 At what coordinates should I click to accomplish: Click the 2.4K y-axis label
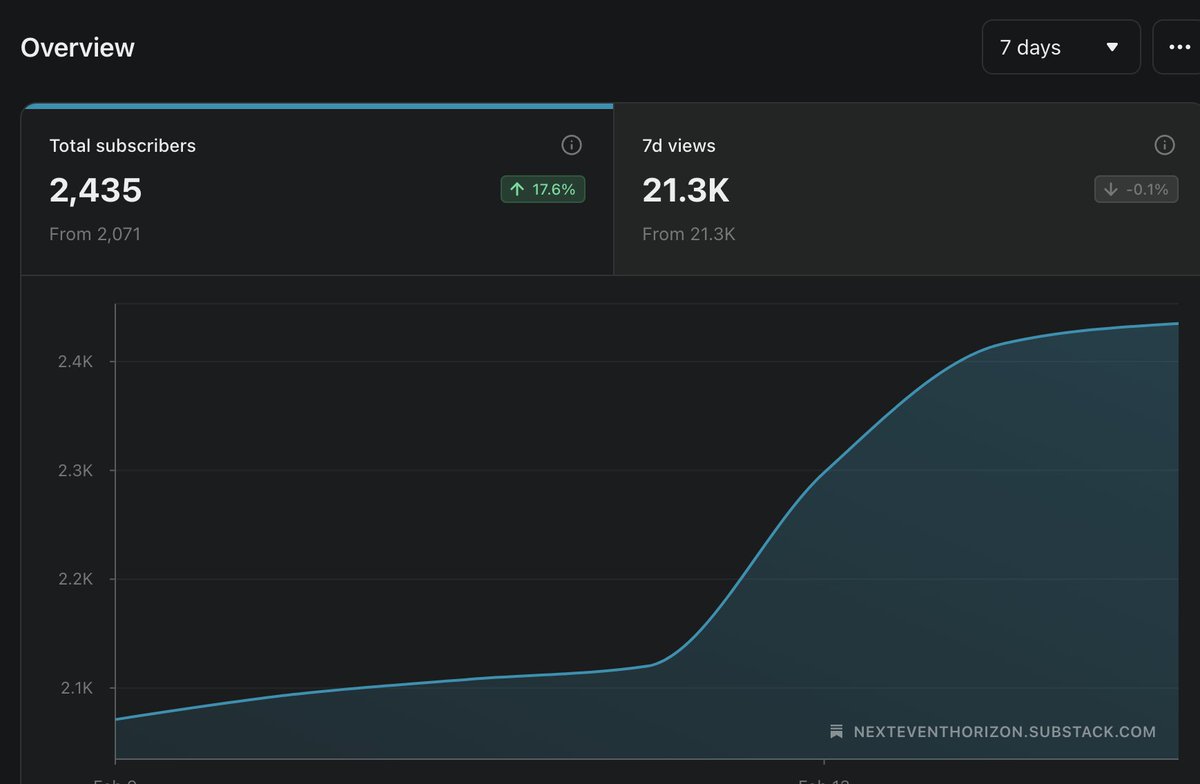point(75,362)
